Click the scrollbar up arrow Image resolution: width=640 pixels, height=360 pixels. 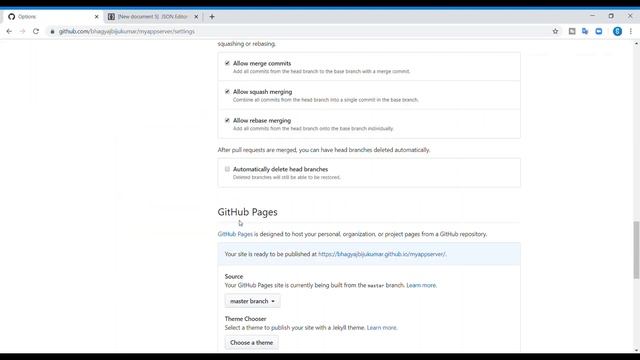[x=636, y=43]
